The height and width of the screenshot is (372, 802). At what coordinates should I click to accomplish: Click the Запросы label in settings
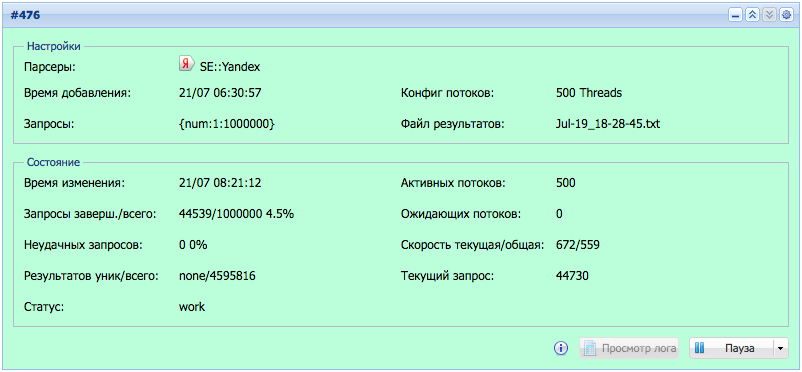[49, 124]
